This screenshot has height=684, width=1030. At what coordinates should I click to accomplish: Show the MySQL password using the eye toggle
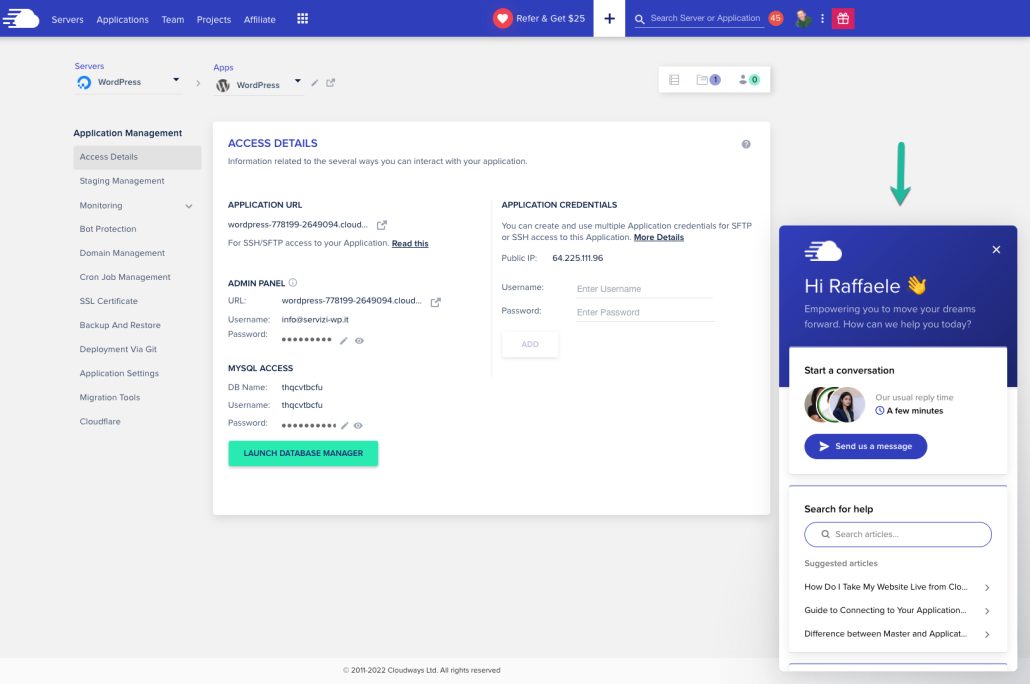point(358,423)
